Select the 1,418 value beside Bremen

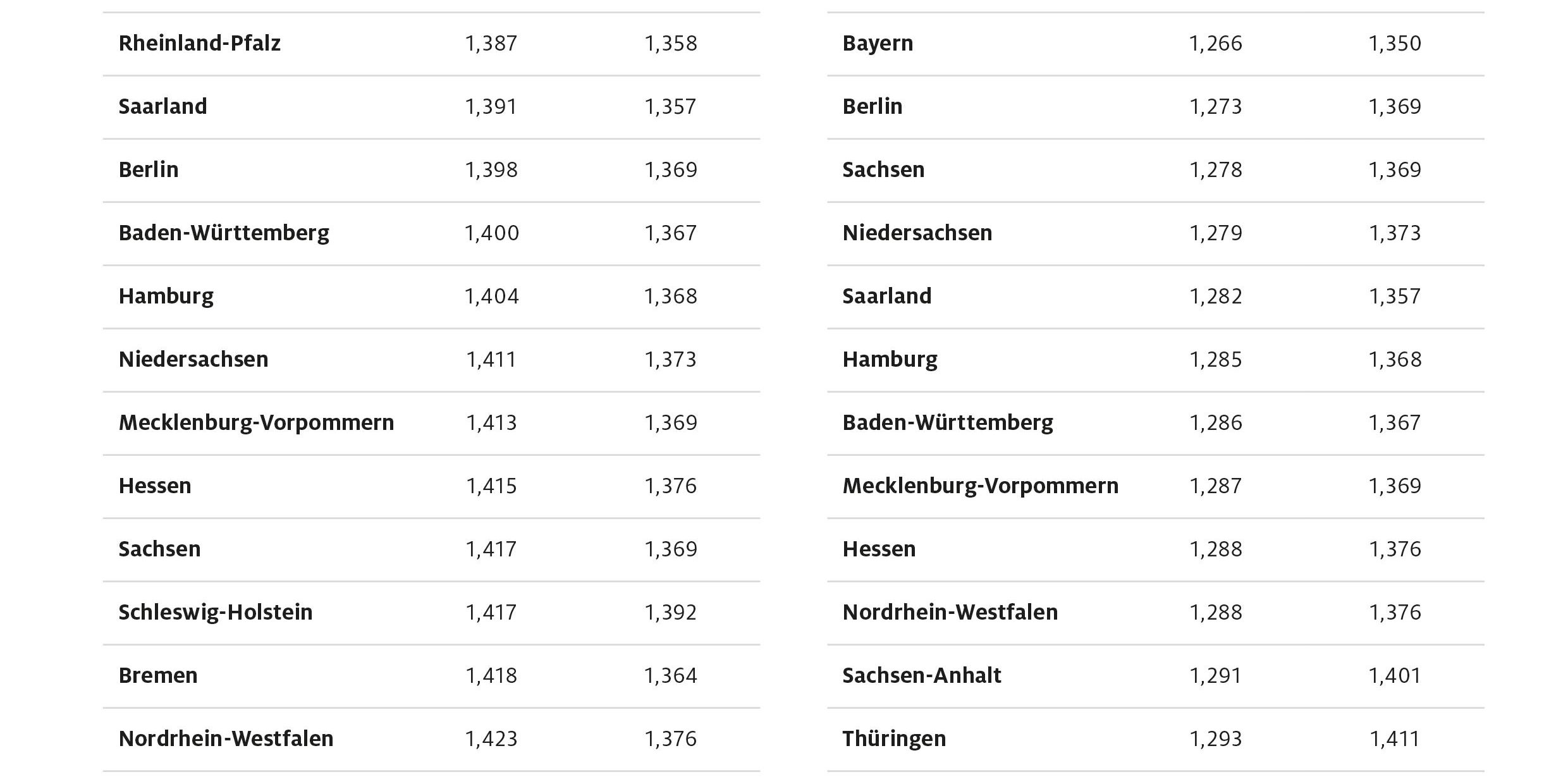pos(491,675)
